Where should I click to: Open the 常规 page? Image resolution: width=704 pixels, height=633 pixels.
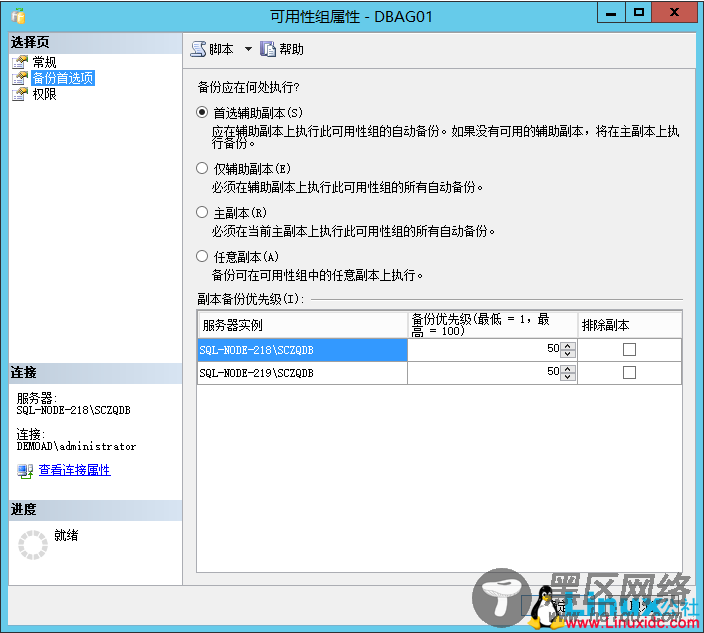[x=44, y=62]
